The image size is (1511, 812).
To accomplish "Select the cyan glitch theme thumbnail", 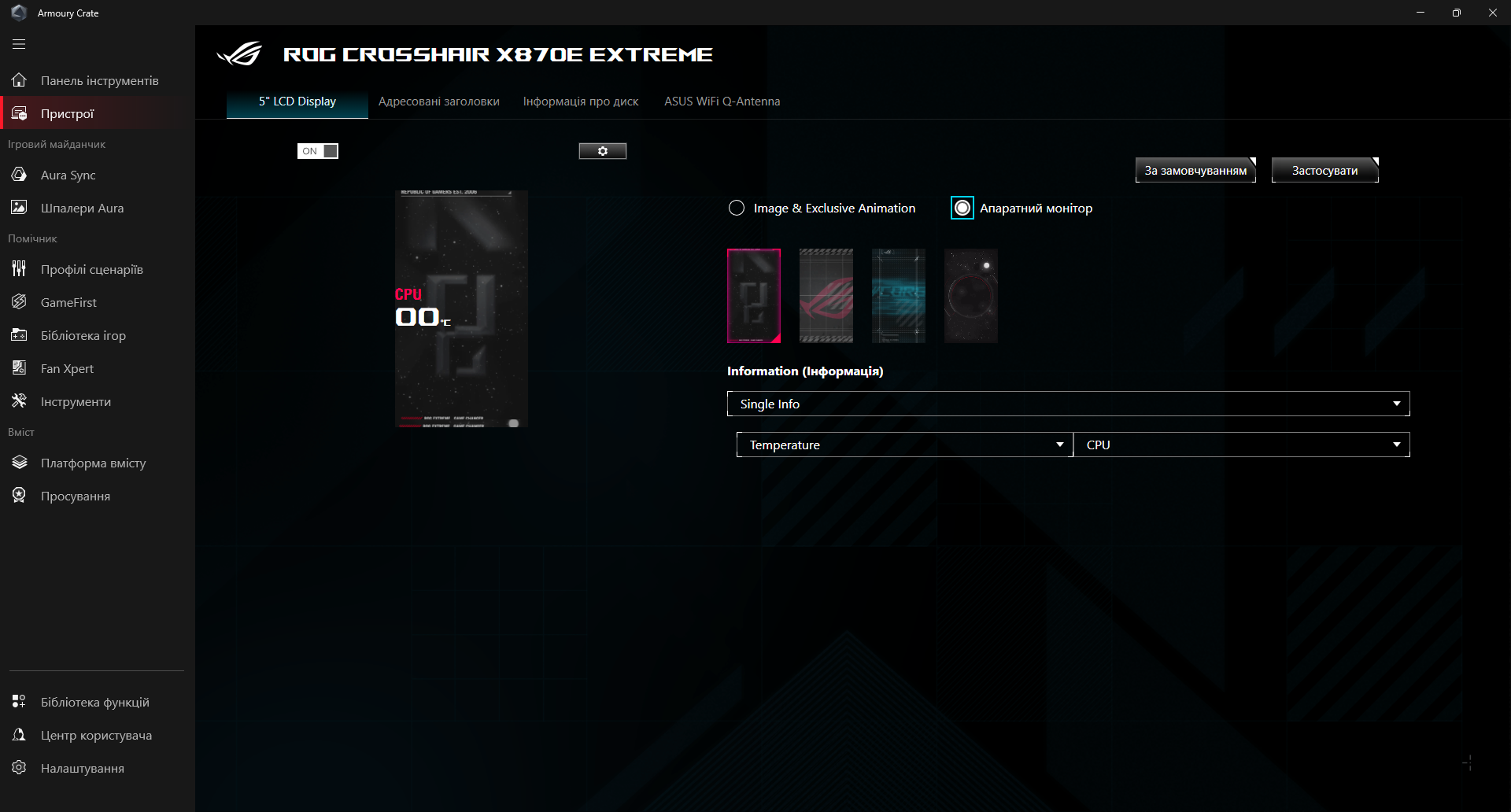I will coord(899,296).
